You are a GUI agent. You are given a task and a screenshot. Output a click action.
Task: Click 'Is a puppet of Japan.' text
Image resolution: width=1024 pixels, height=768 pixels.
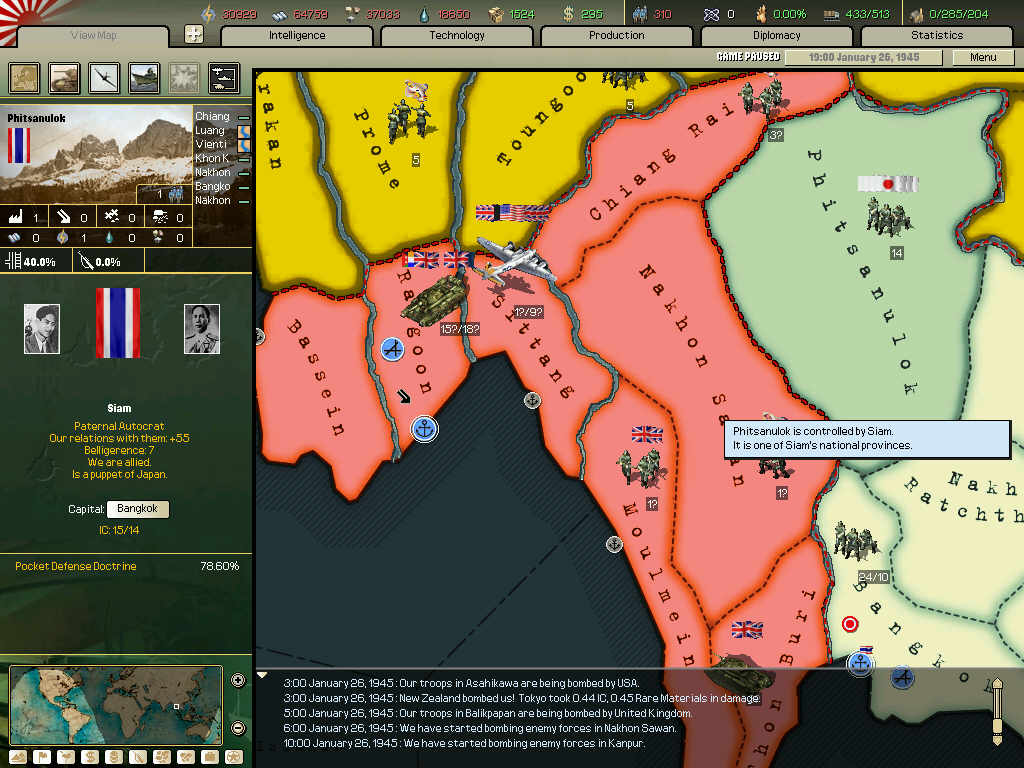click(120, 475)
